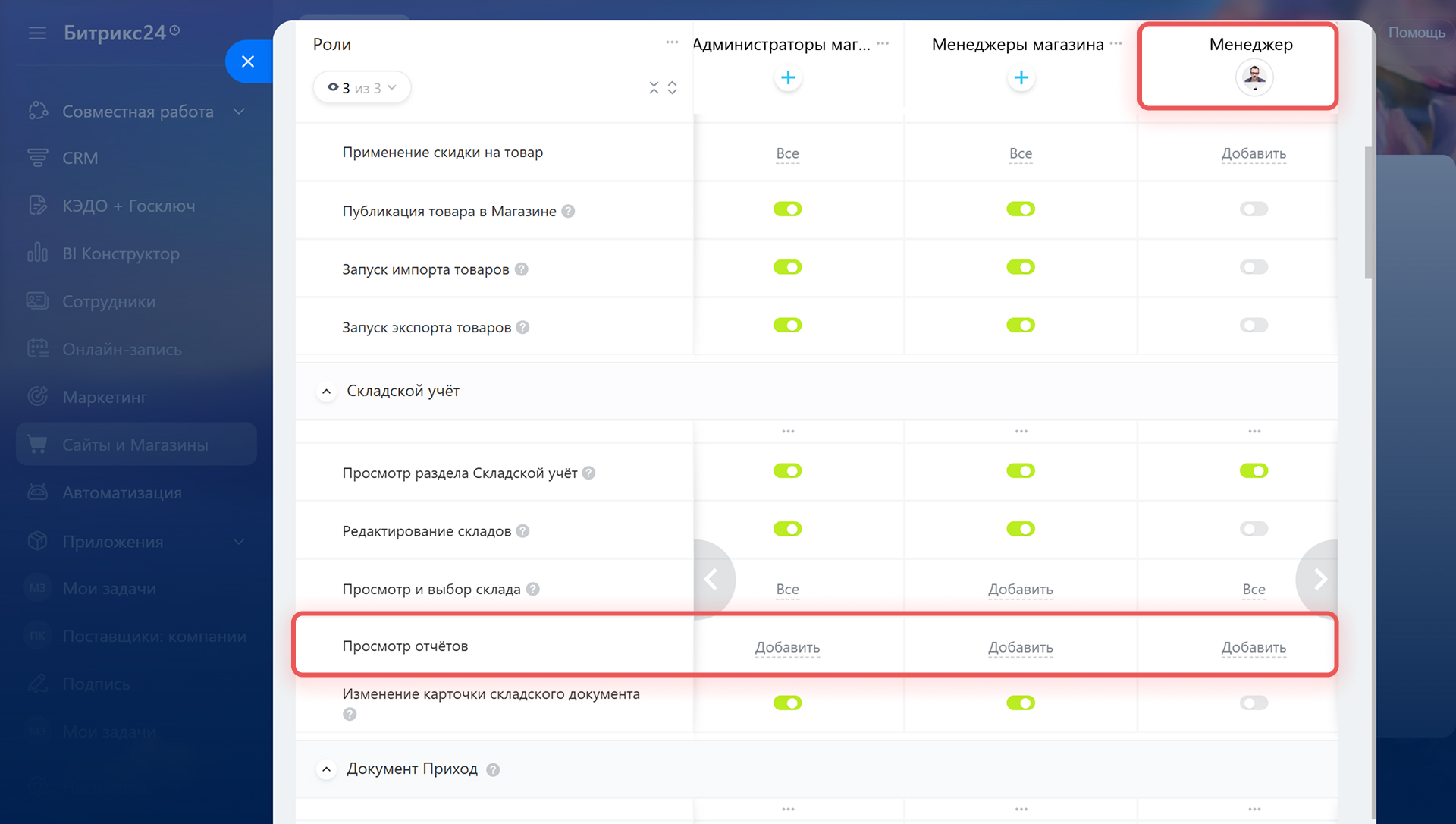Screen dimensions: 1456x824
Task: Open Сотрудники in the sidebar
Action: 109,301
